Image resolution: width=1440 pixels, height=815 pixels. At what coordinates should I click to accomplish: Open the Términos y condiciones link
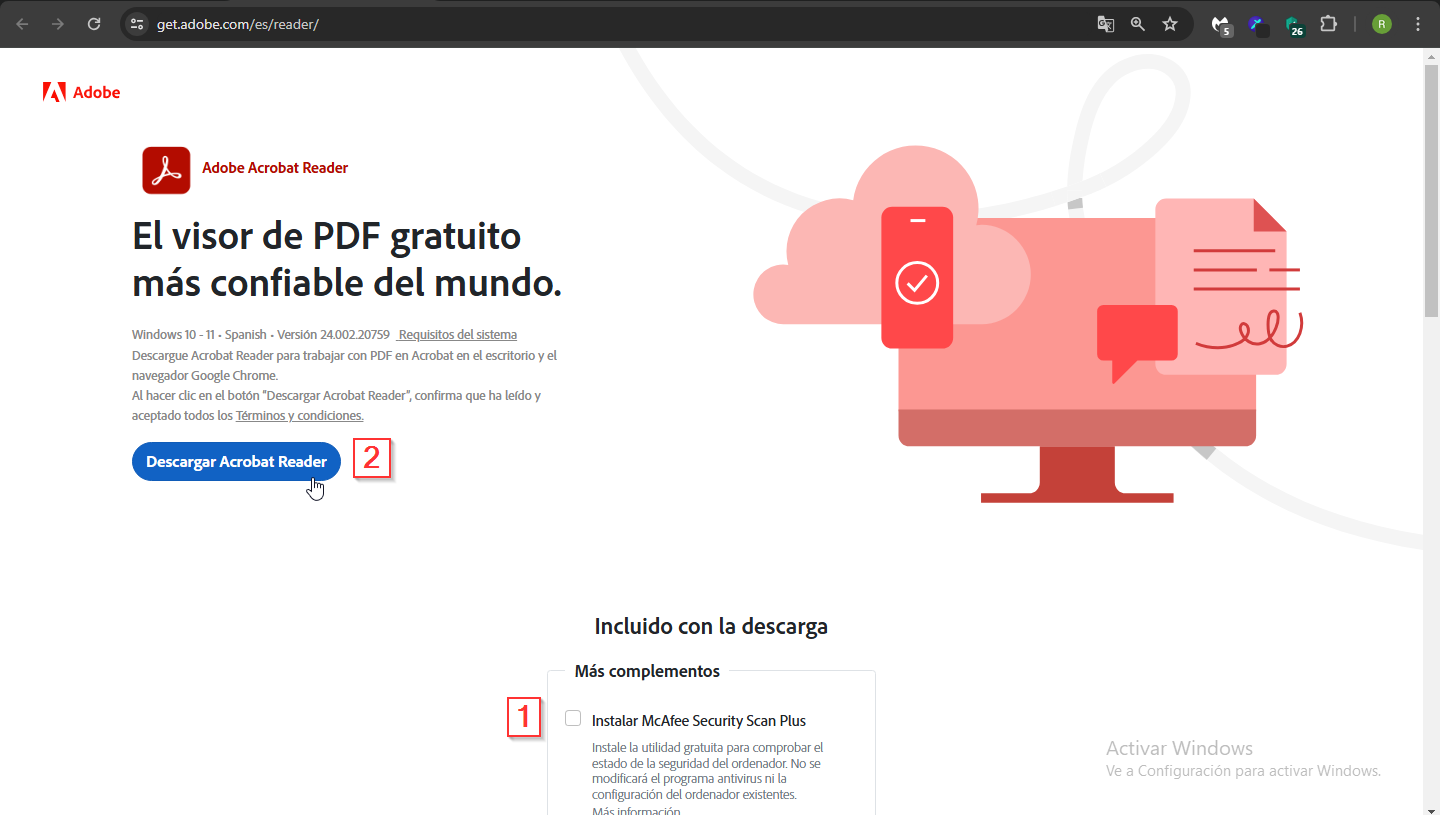tap(299, 415)
